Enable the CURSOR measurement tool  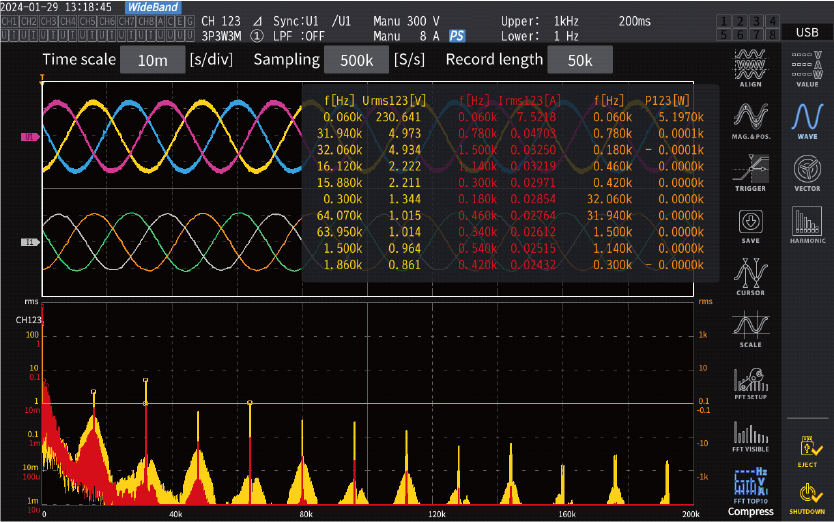pyautogui.click(x=750, y=277)
